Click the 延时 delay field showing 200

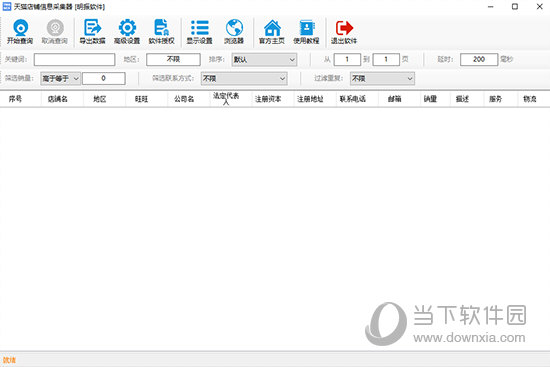(479, 59)
